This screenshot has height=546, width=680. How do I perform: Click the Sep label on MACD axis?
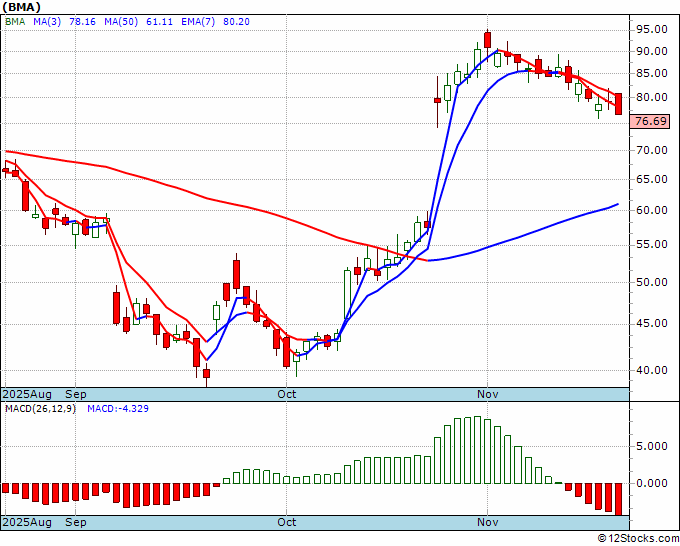point(76,522)
